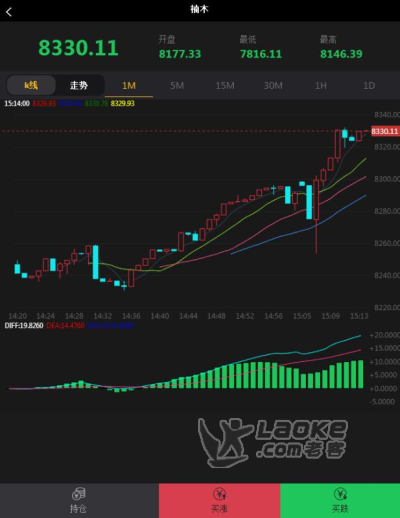Select the 5M timeframe tab
The height and width of the screenshot is (518, 400).
(x=177, y=86)
